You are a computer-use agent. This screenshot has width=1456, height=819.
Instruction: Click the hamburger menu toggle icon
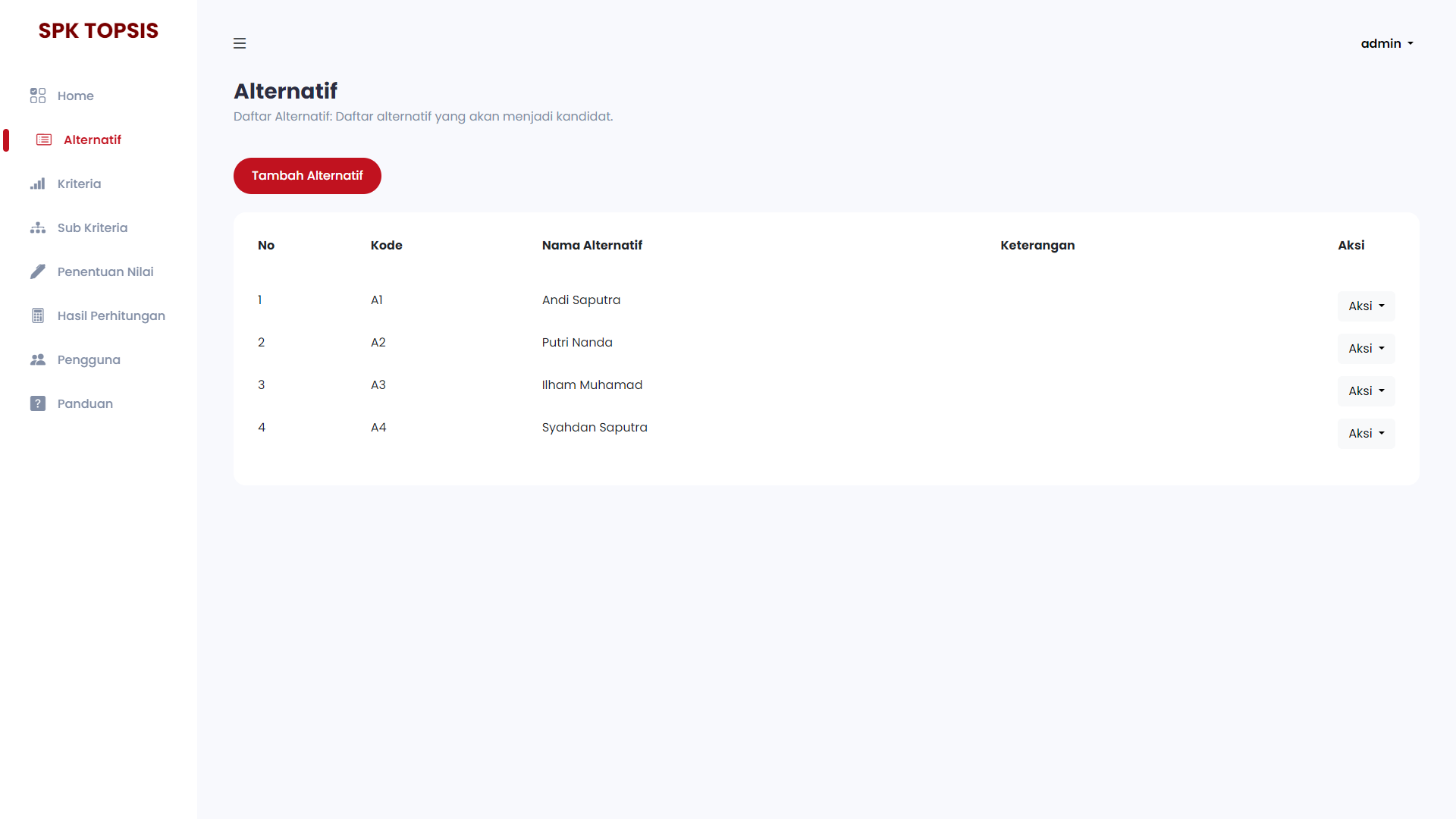240,43
